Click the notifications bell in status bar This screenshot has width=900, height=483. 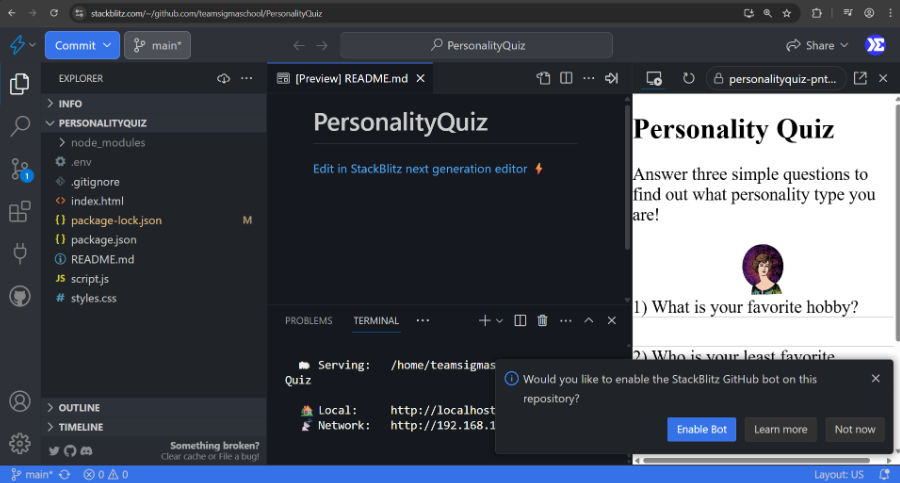pos(885,474)
